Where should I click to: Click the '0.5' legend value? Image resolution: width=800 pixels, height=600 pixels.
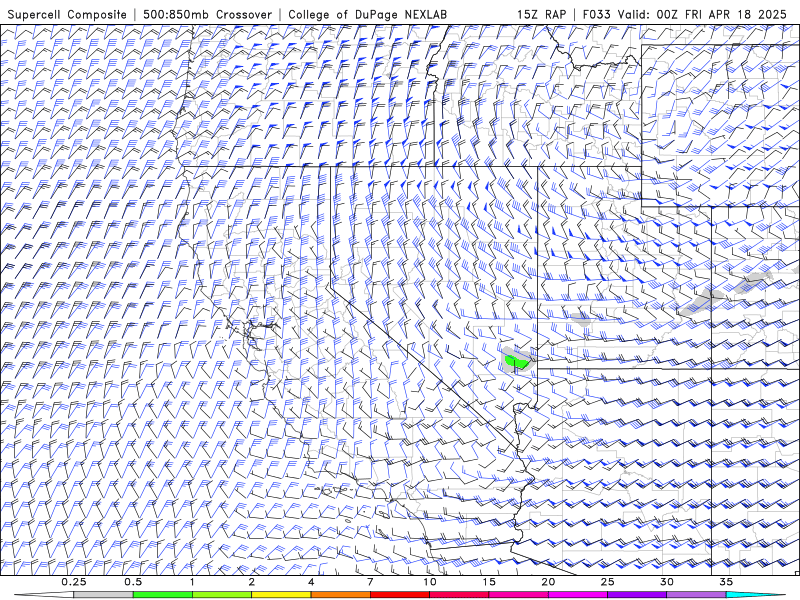point(133,582)
